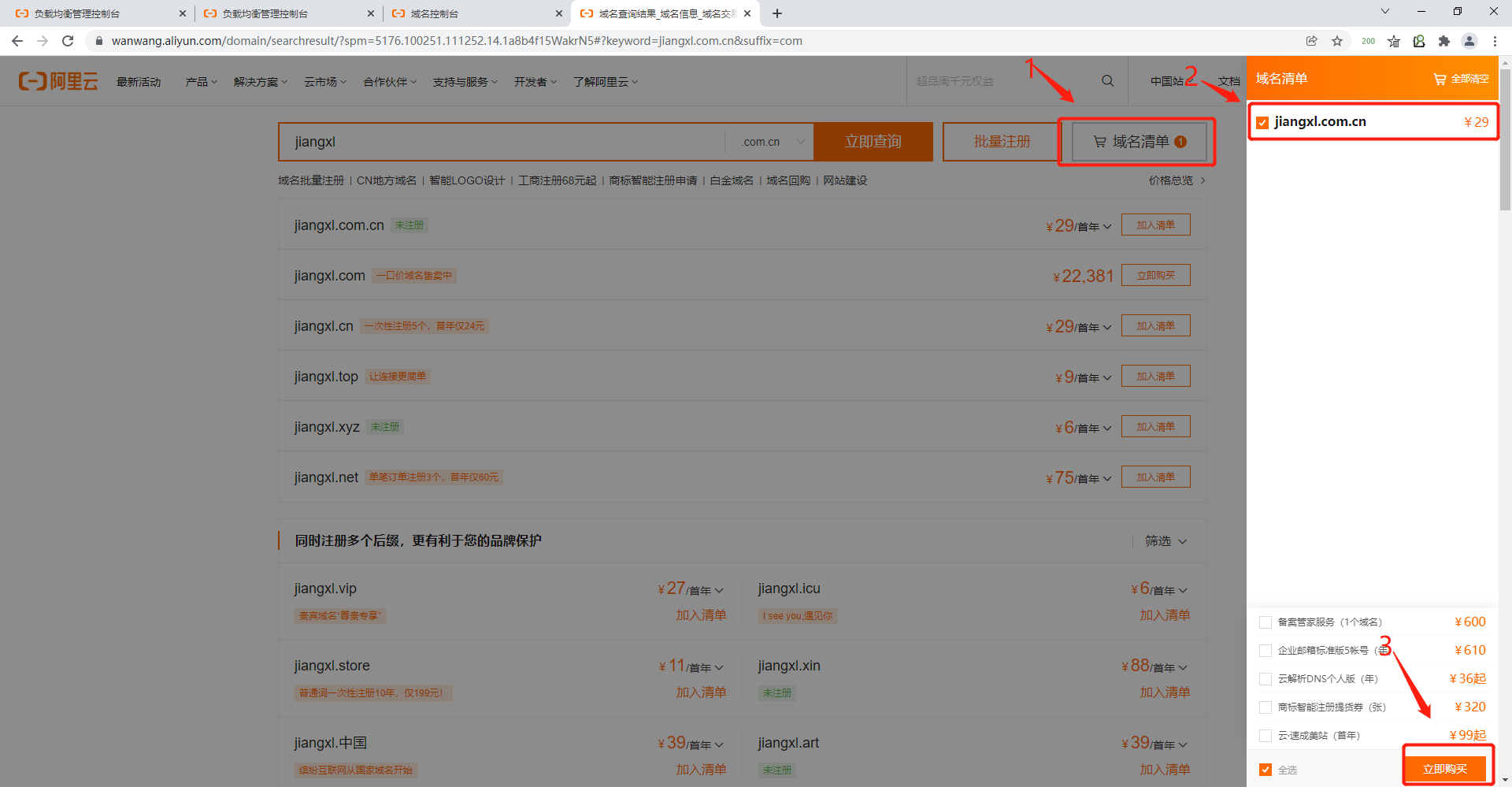Open the 筛选 filter dropdown
The image size is (1512, 787).
point(1165,541)
